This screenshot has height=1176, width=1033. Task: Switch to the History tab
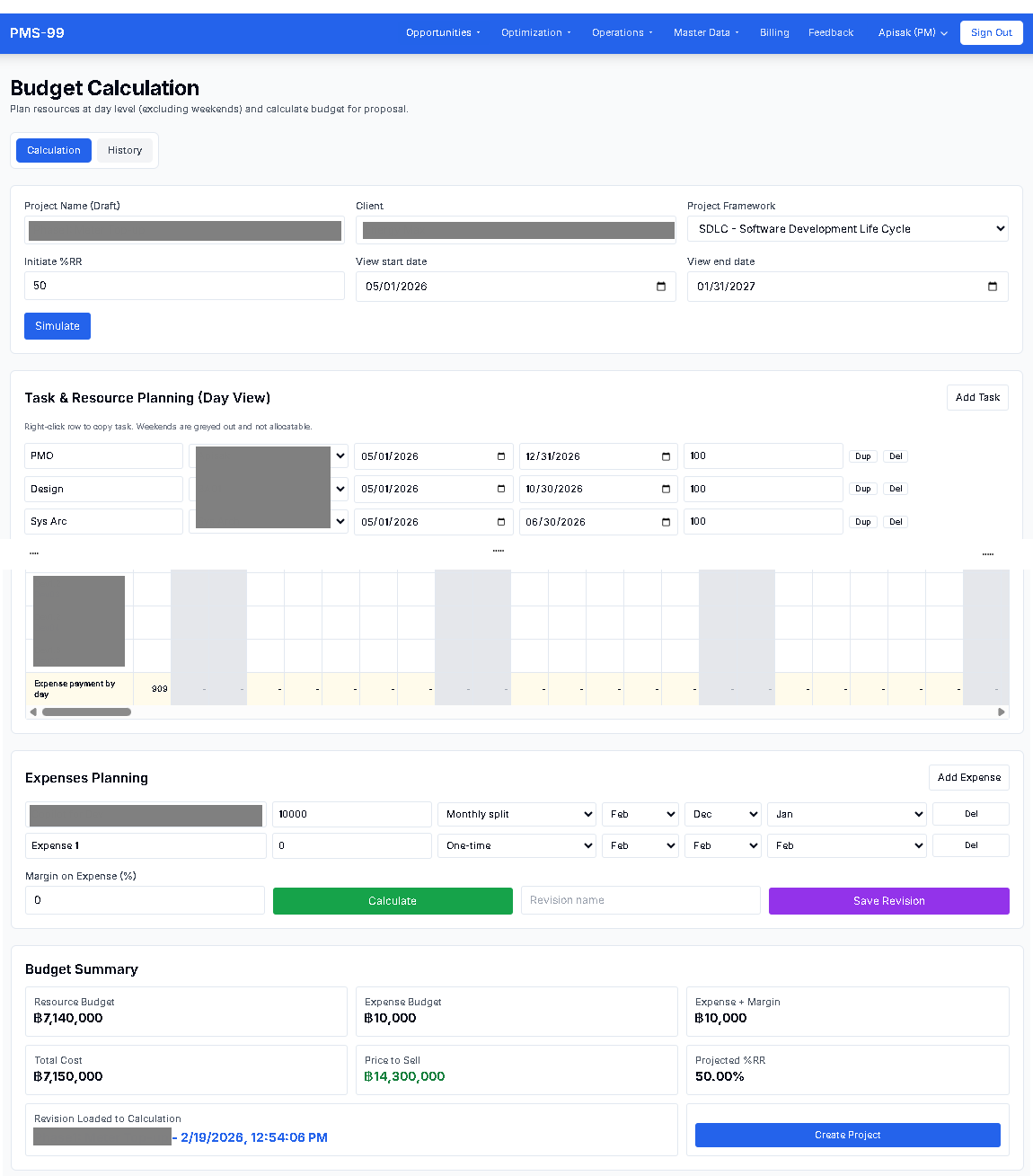(x=125, y=151)
